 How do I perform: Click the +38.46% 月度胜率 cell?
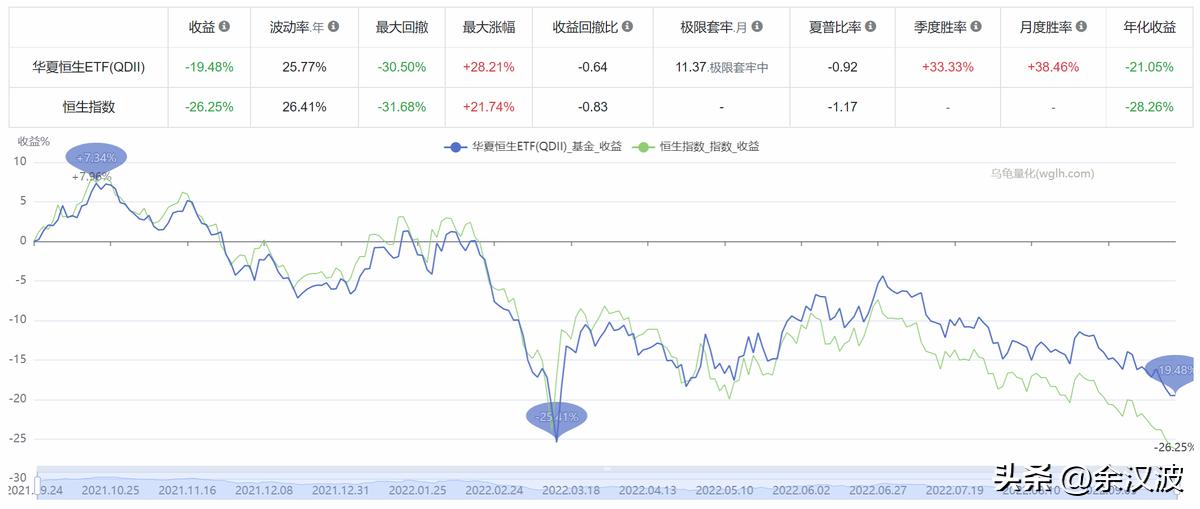(x=1053, y=67)
